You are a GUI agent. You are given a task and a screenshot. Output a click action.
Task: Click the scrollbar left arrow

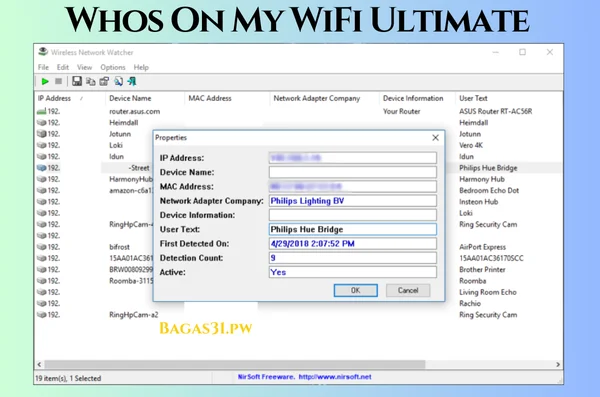pyautogui.click(x=39, y=364)
